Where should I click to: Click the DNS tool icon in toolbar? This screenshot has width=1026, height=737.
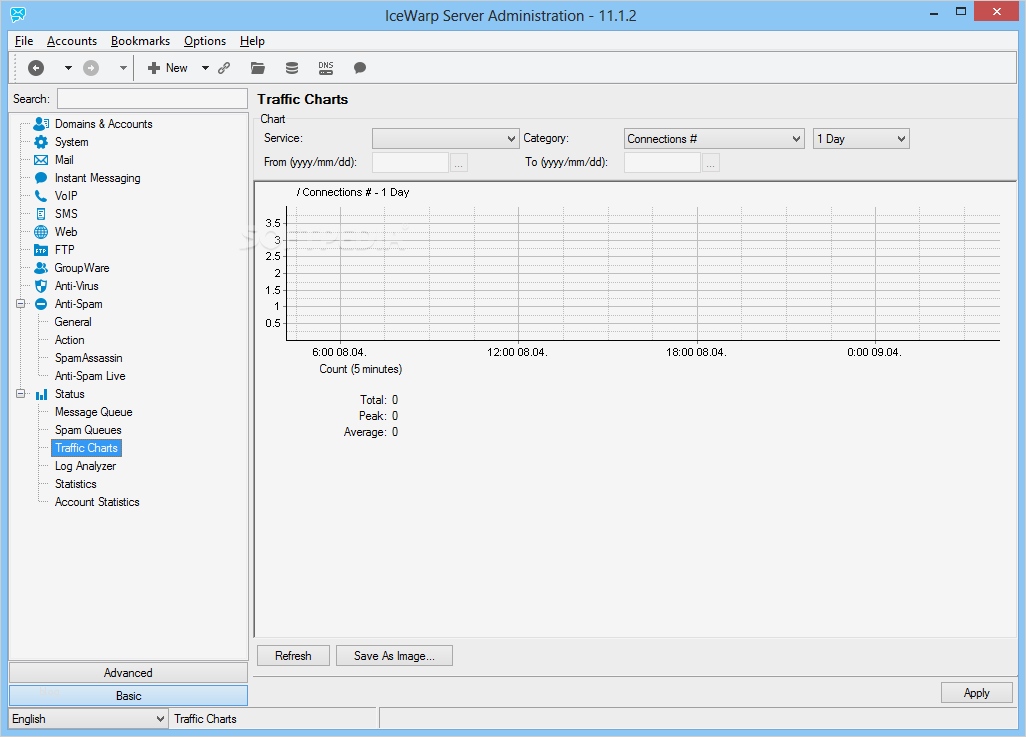tap(326, 68)
